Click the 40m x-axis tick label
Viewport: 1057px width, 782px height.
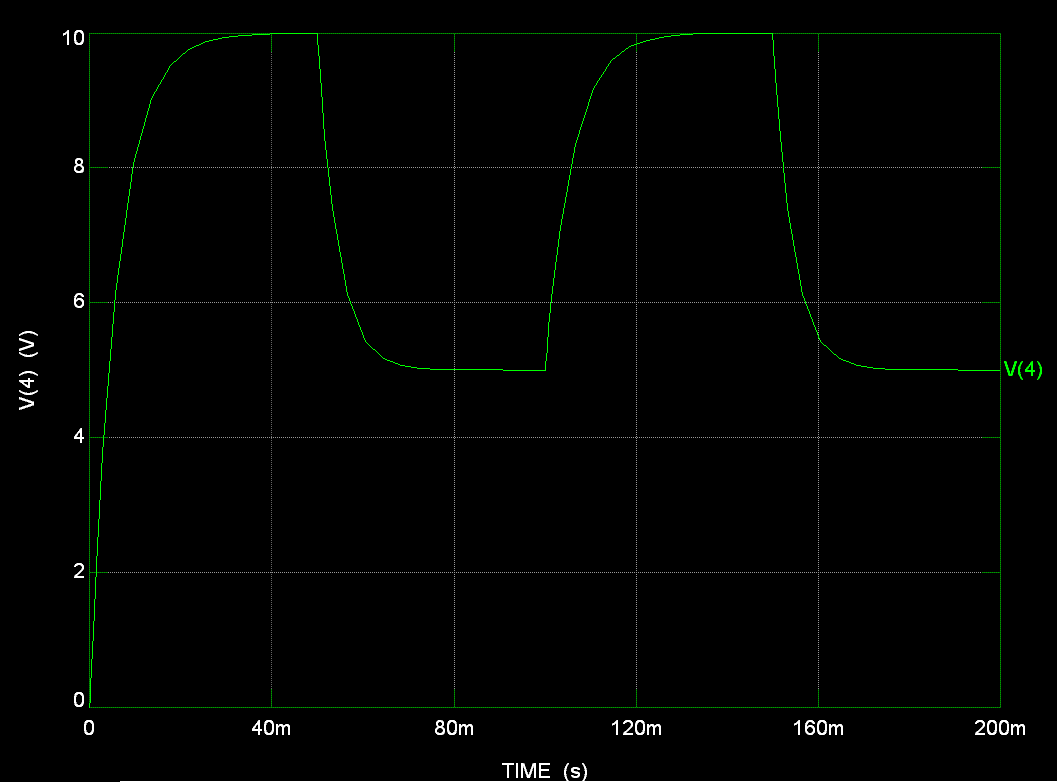[272, 728]
